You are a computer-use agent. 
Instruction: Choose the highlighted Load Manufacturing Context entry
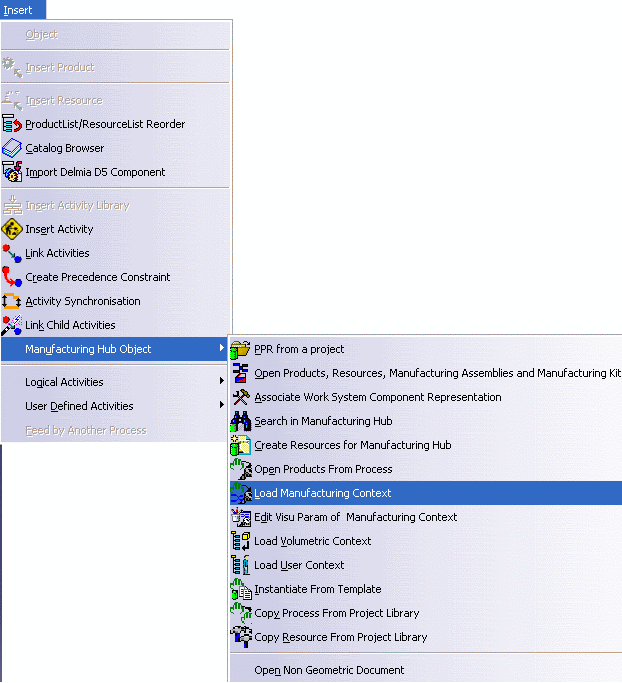coord(426,493)
